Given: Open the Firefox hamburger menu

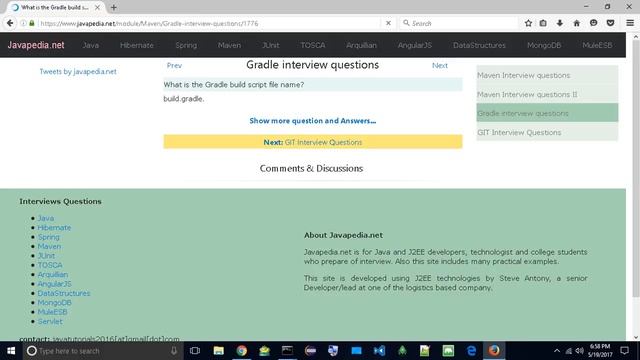Looking at the screenshot, I should click(x=630, y=23).
